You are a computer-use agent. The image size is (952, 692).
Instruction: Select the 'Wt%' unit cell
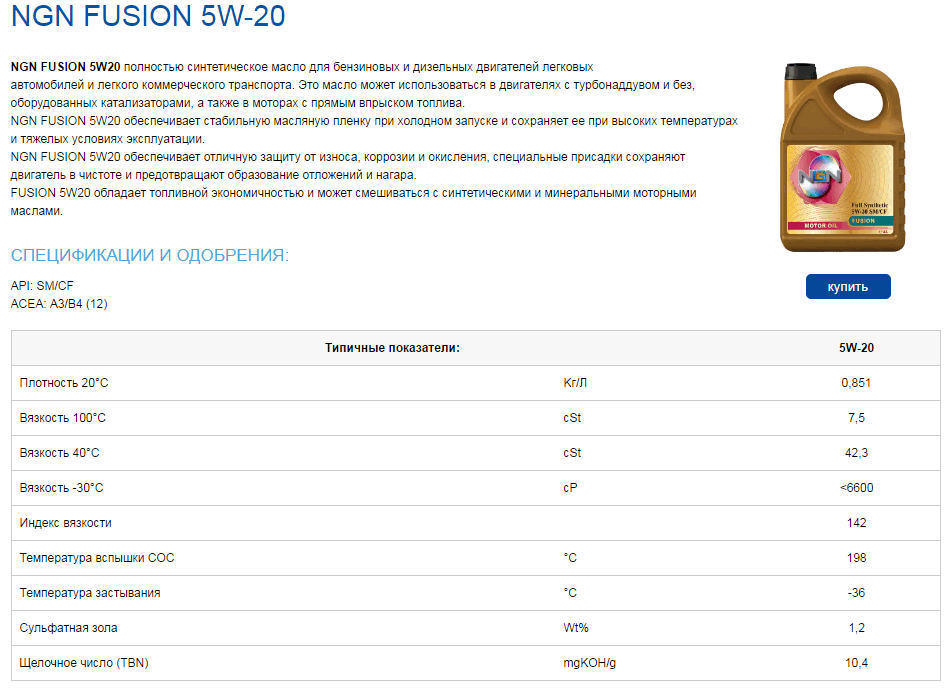pos(576,628)
